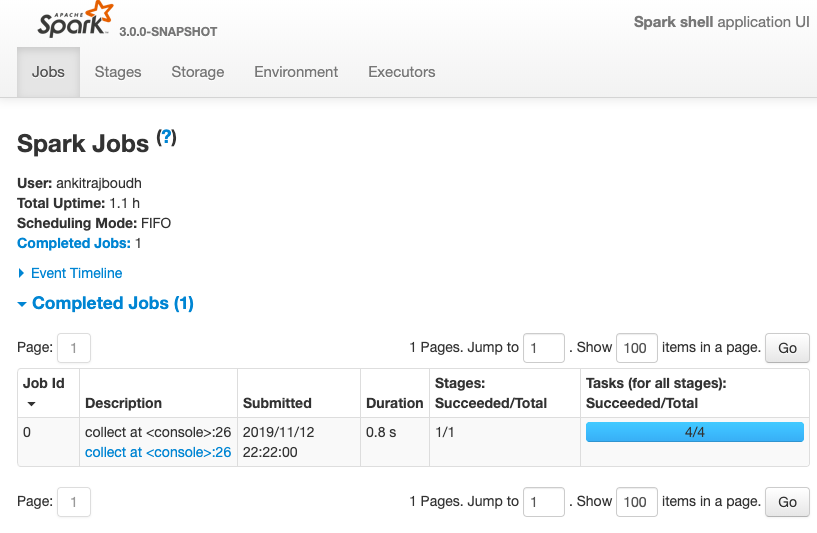Click the top Go button
Image resolution: width=817 pixels, height=533 pixels.
coord(787,348)
